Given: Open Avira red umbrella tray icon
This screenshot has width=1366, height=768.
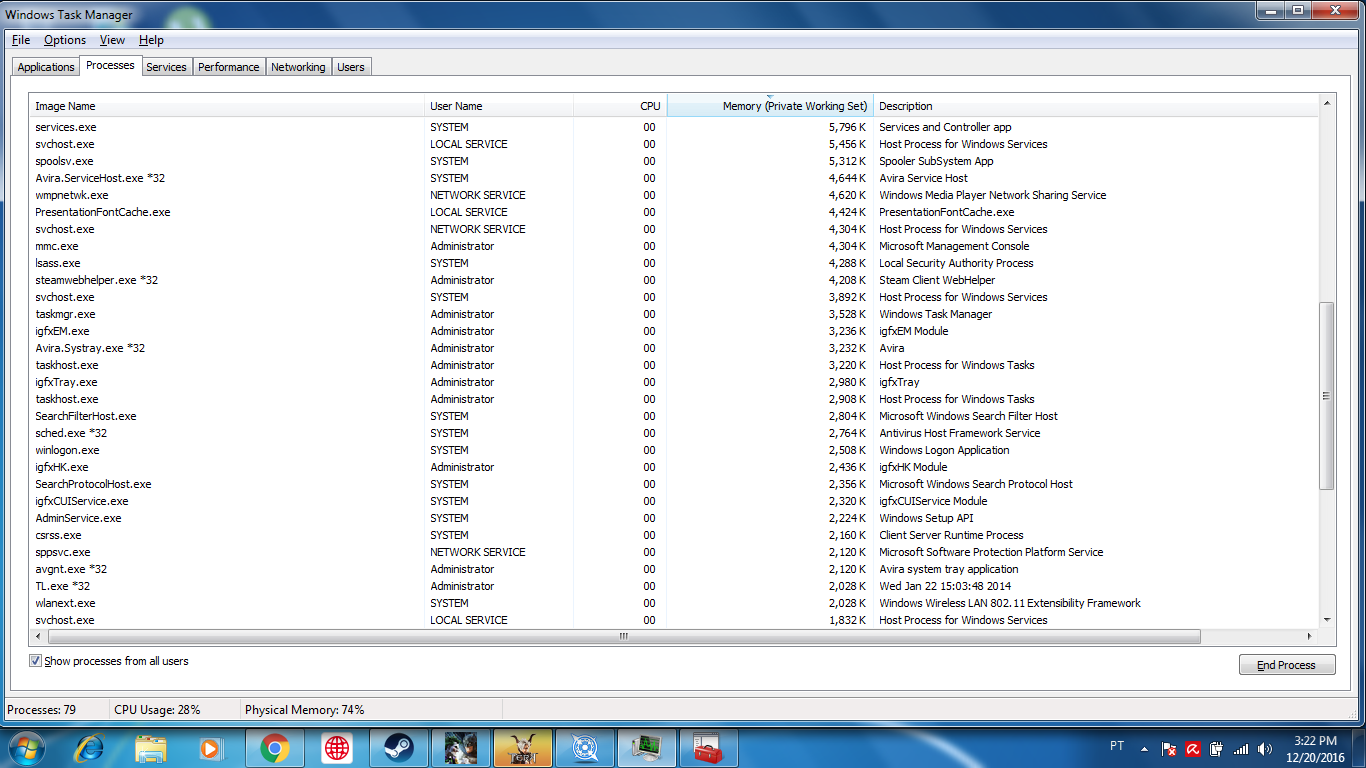Looking at the screenshot, I should coord(1193,748).
